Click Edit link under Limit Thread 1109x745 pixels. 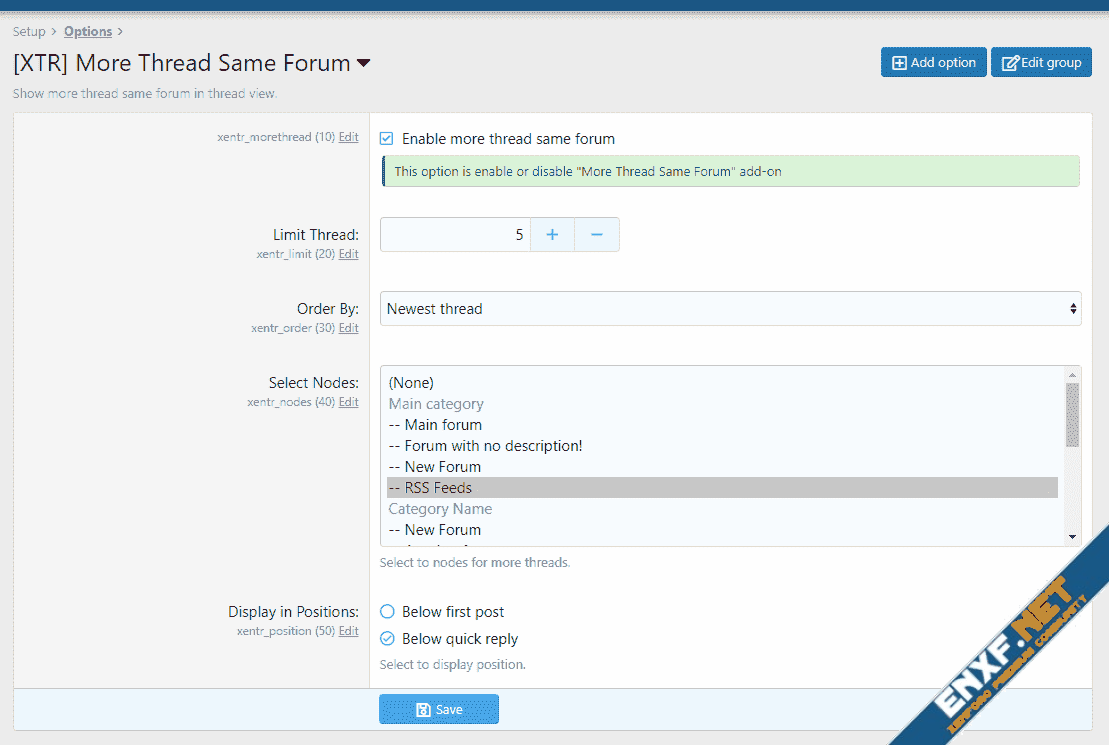(x=348, y=254)
